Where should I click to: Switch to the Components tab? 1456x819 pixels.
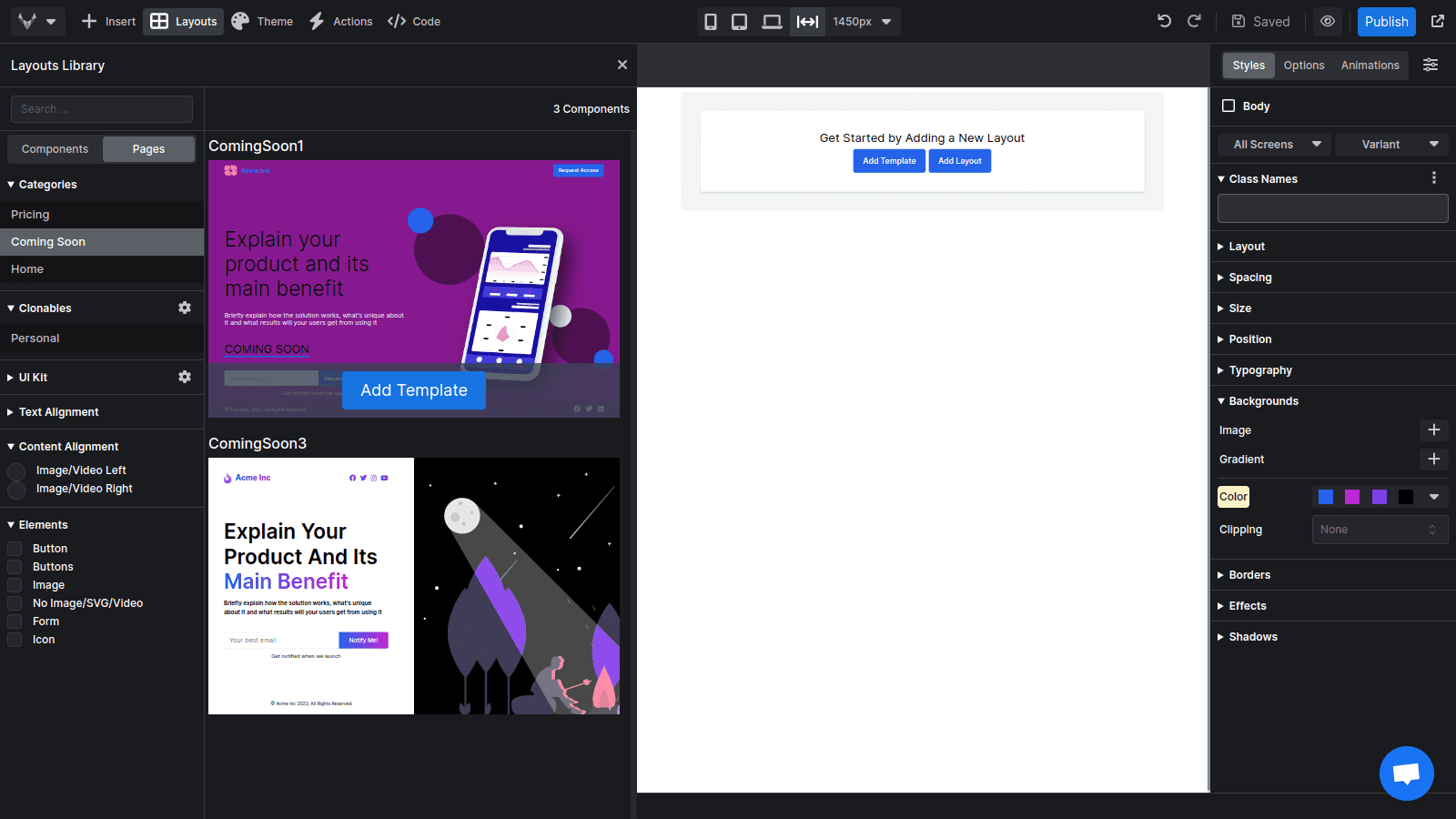(x=56, y=149)
